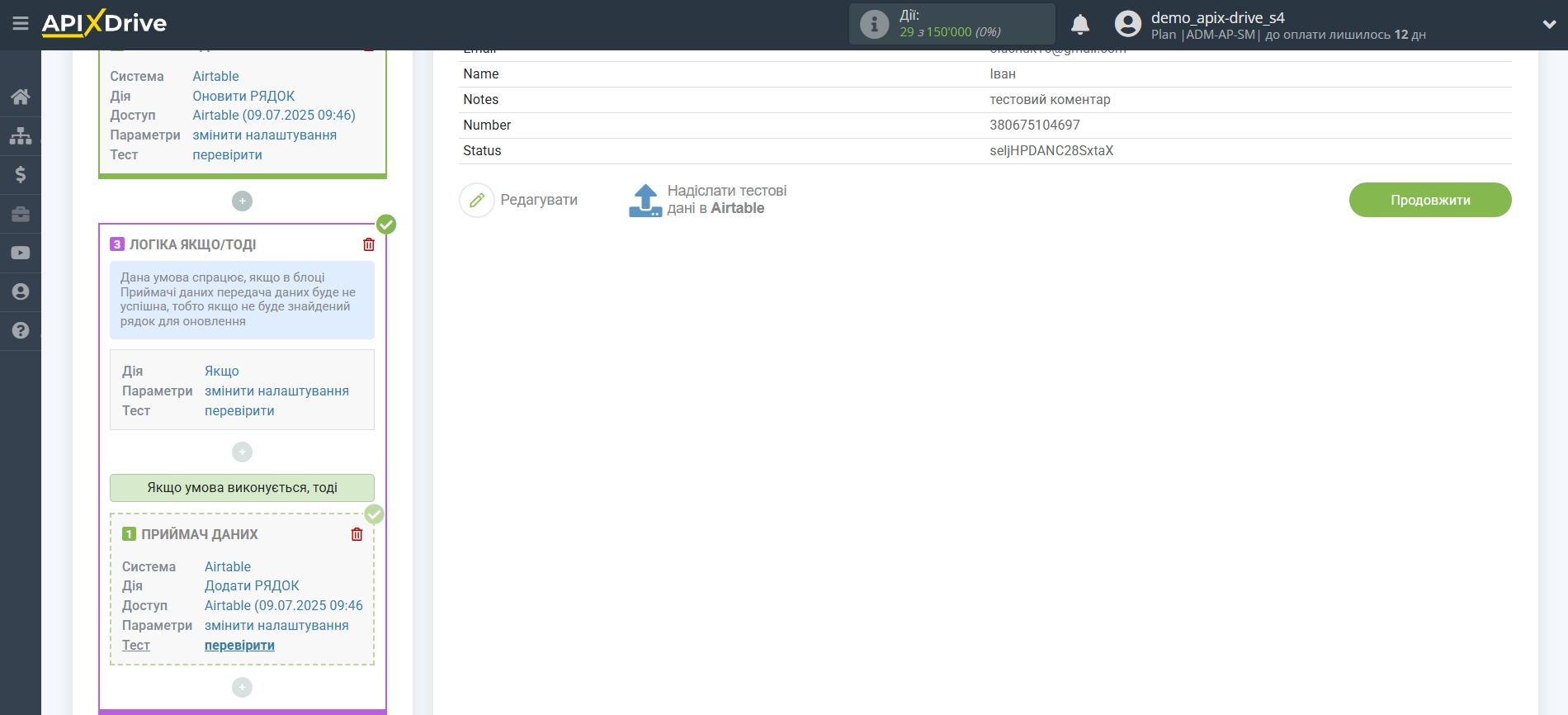Screen dimensions: 1568x715
Task: Open the YouTube video tutorials icon
Action: [x=21, y=253]
